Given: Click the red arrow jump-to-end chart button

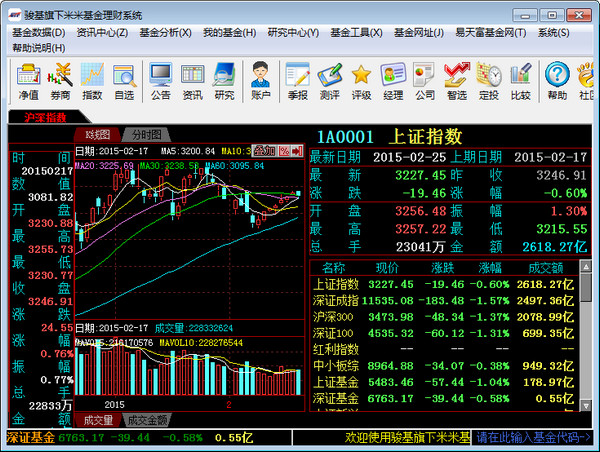Looking at the screenshot, I should (297, 151).
